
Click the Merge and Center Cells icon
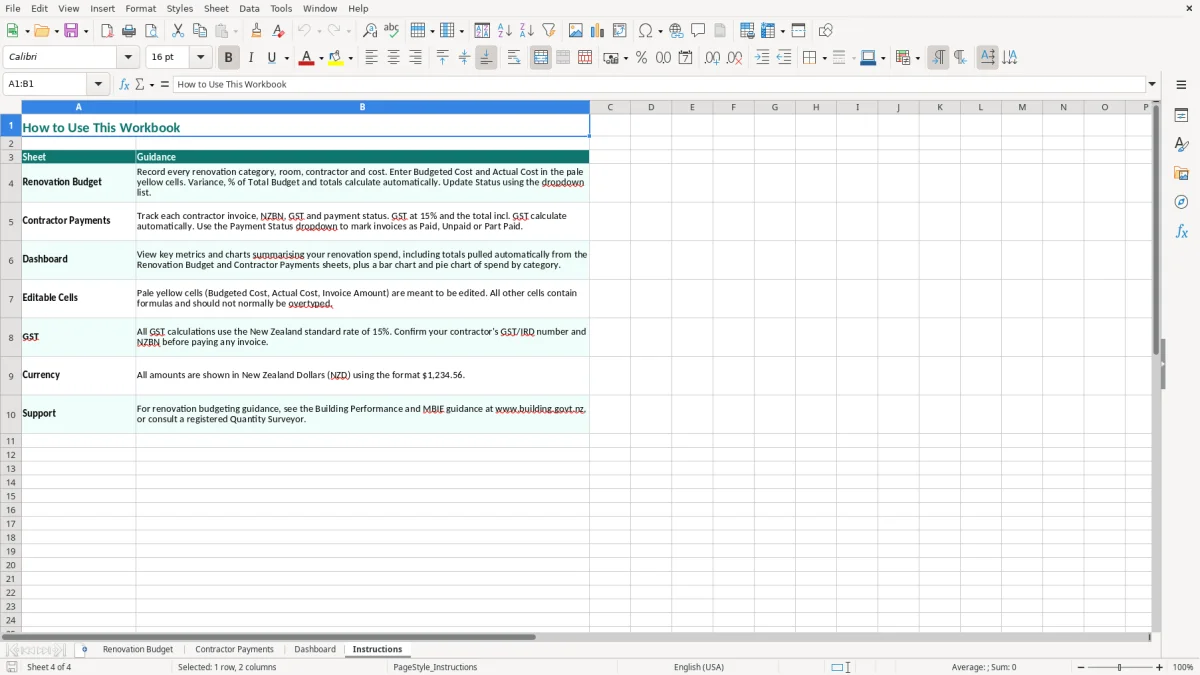point(541,58)
